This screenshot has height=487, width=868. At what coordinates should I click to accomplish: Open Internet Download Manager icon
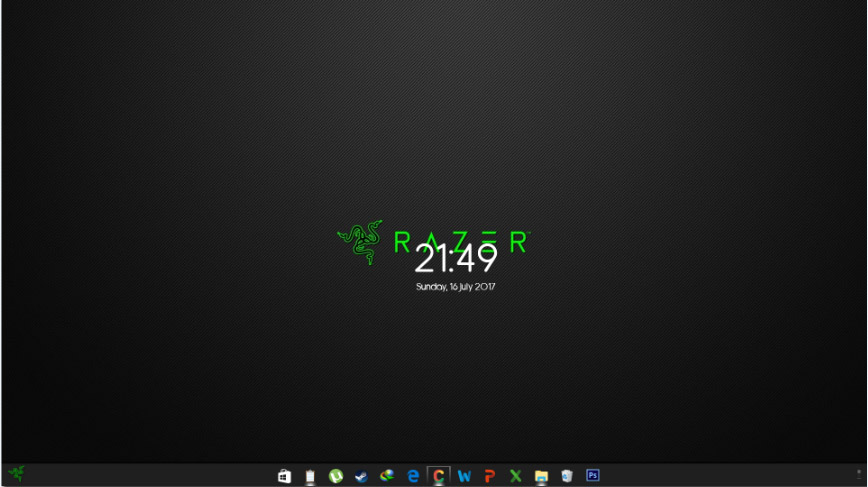pyautogui.click(x=387, y=476)
